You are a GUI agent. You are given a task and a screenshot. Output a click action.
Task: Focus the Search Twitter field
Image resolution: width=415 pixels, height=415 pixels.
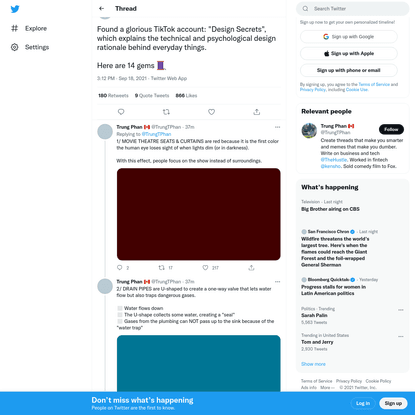(x=353, y=9)
